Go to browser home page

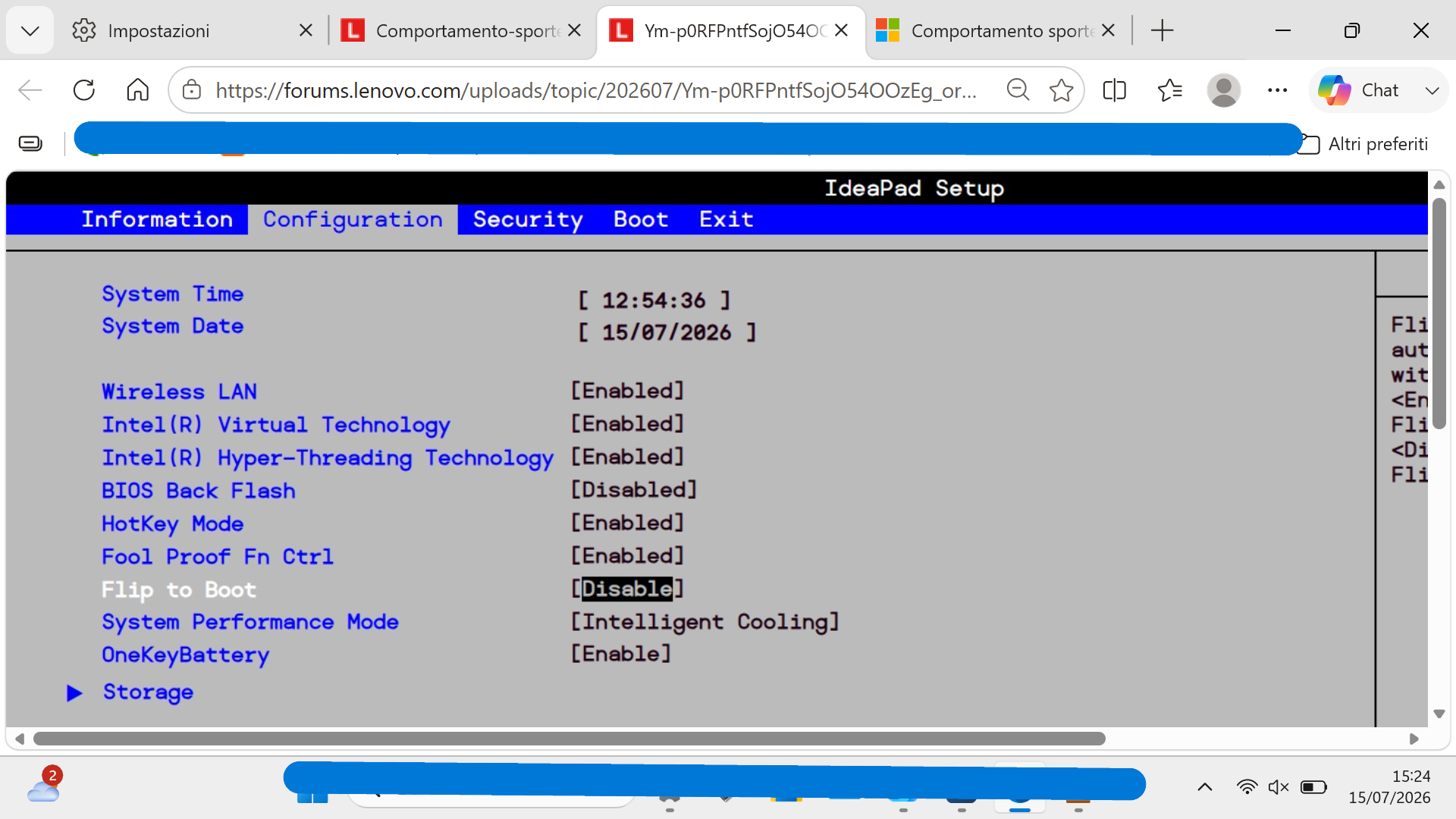(137, 90)
